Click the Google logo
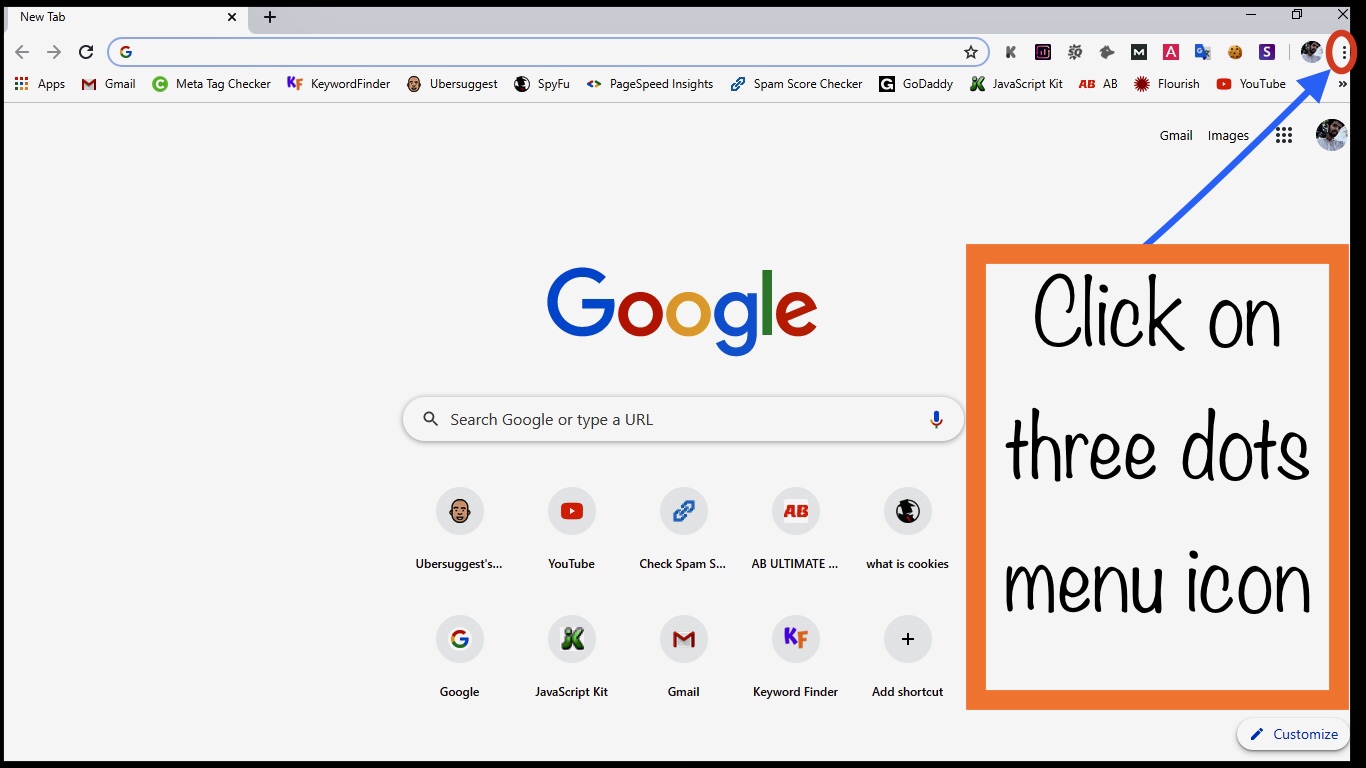 (x=682, y=310)
